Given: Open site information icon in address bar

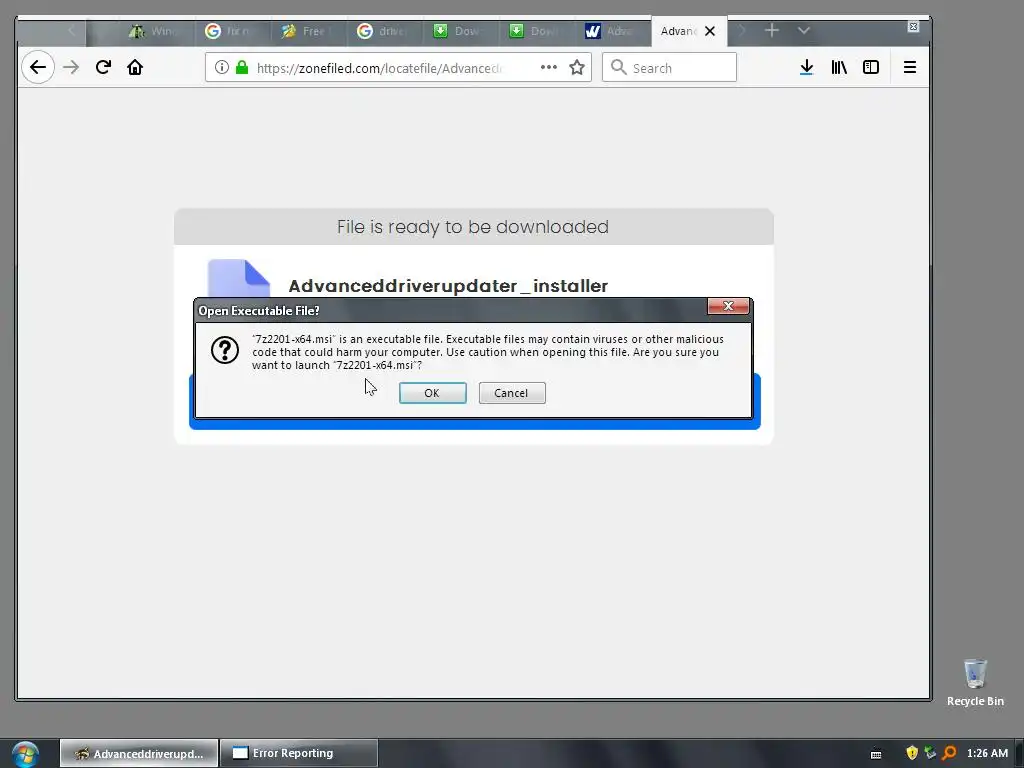Looking at the screenshot, I should pos(222,67).
